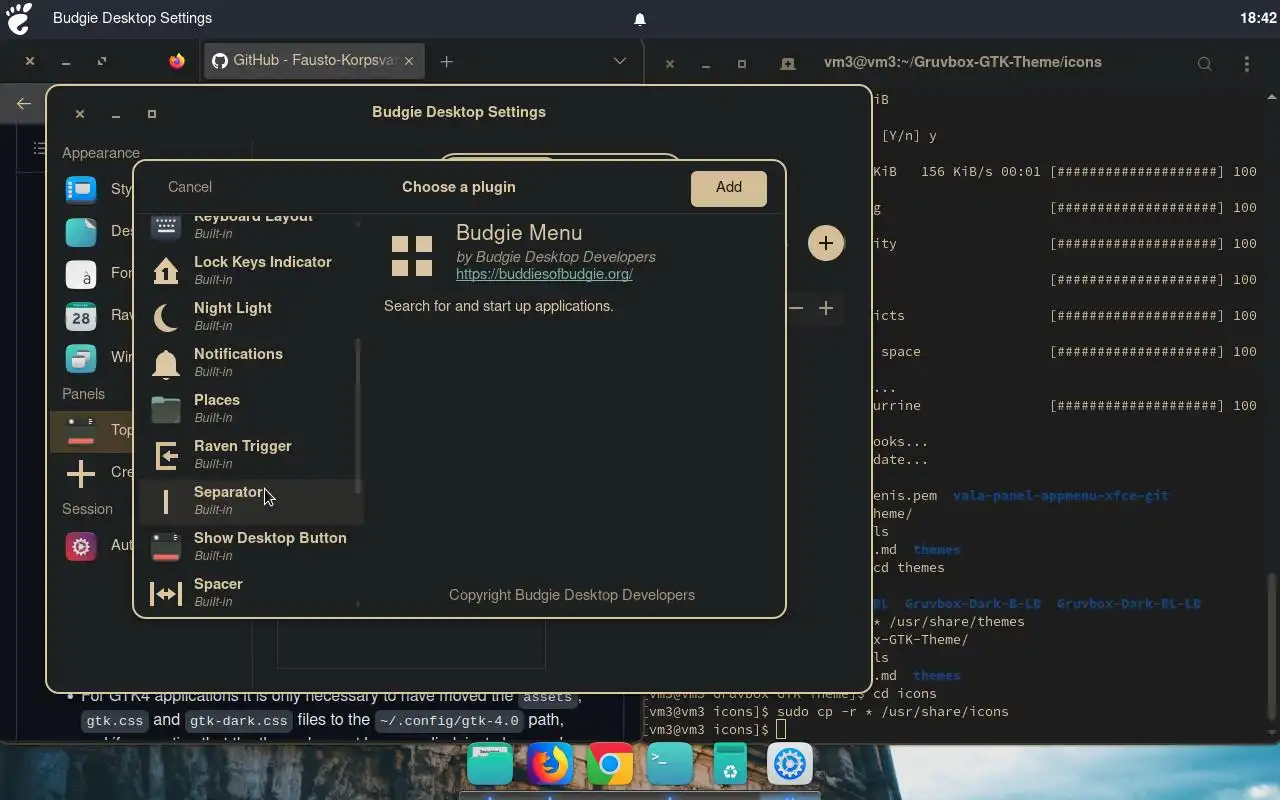Click the plus stepper button
1280x800 pixels.
coord(826,308)
